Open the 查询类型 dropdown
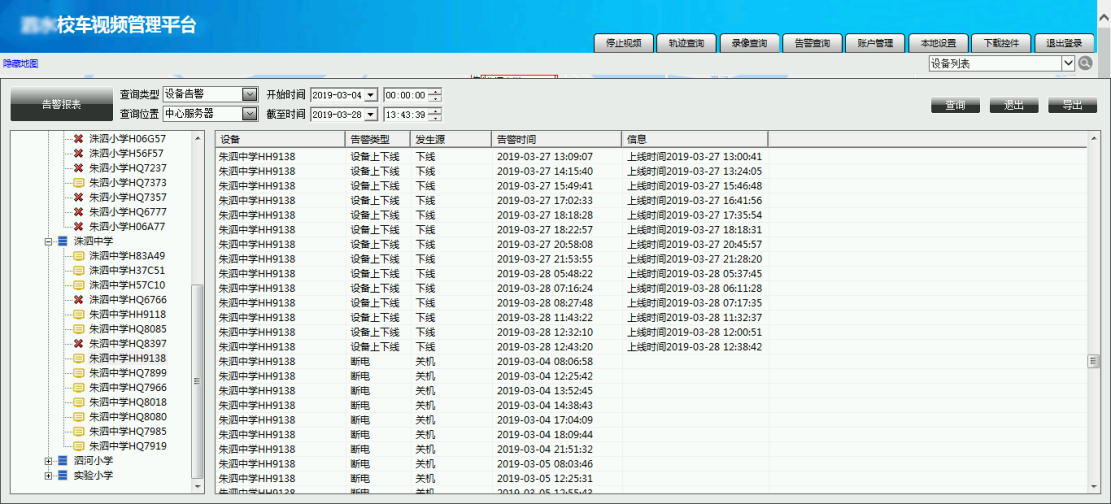 (250, 94)
